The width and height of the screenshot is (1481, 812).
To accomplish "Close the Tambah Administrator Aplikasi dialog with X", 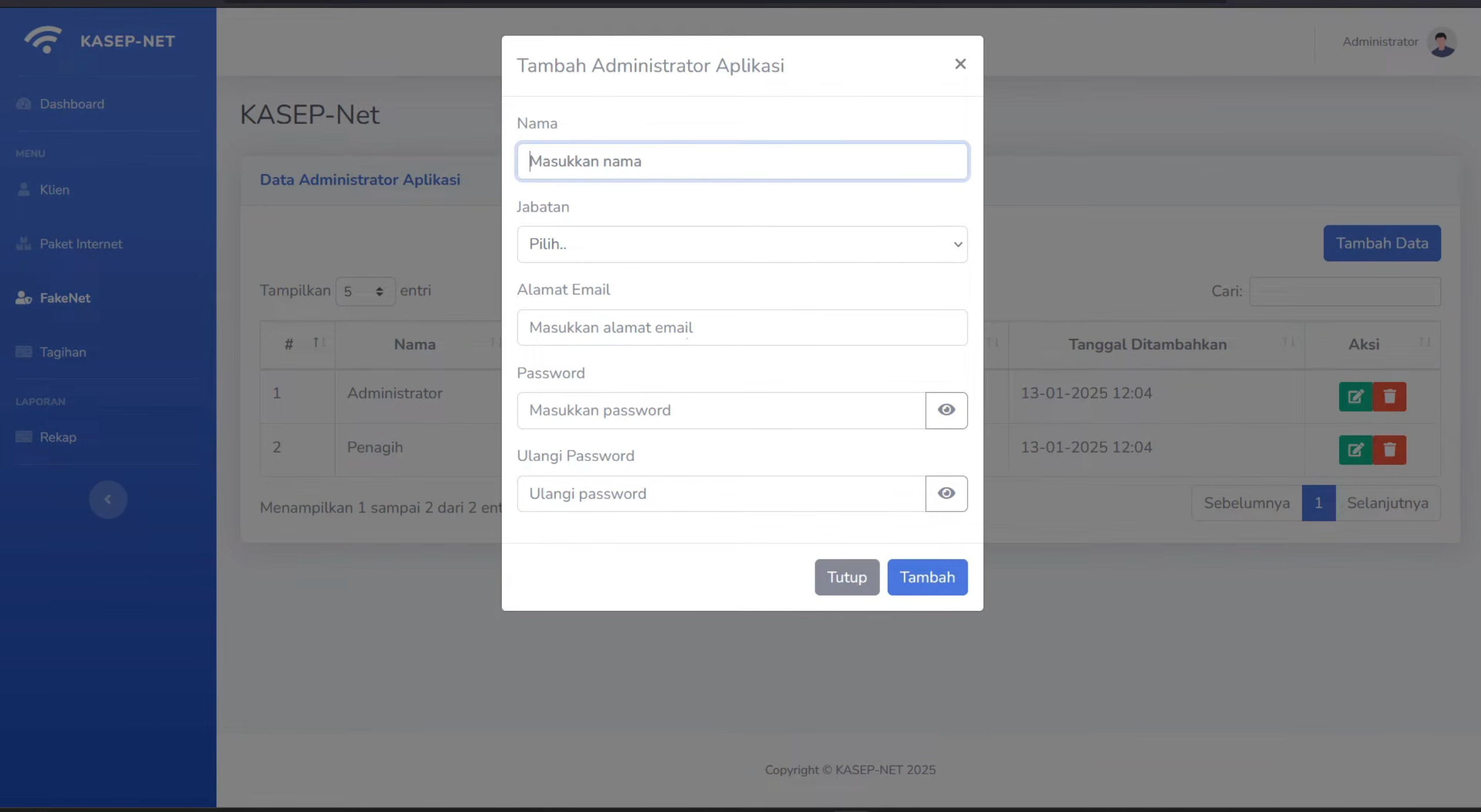I will coord(960,64).
